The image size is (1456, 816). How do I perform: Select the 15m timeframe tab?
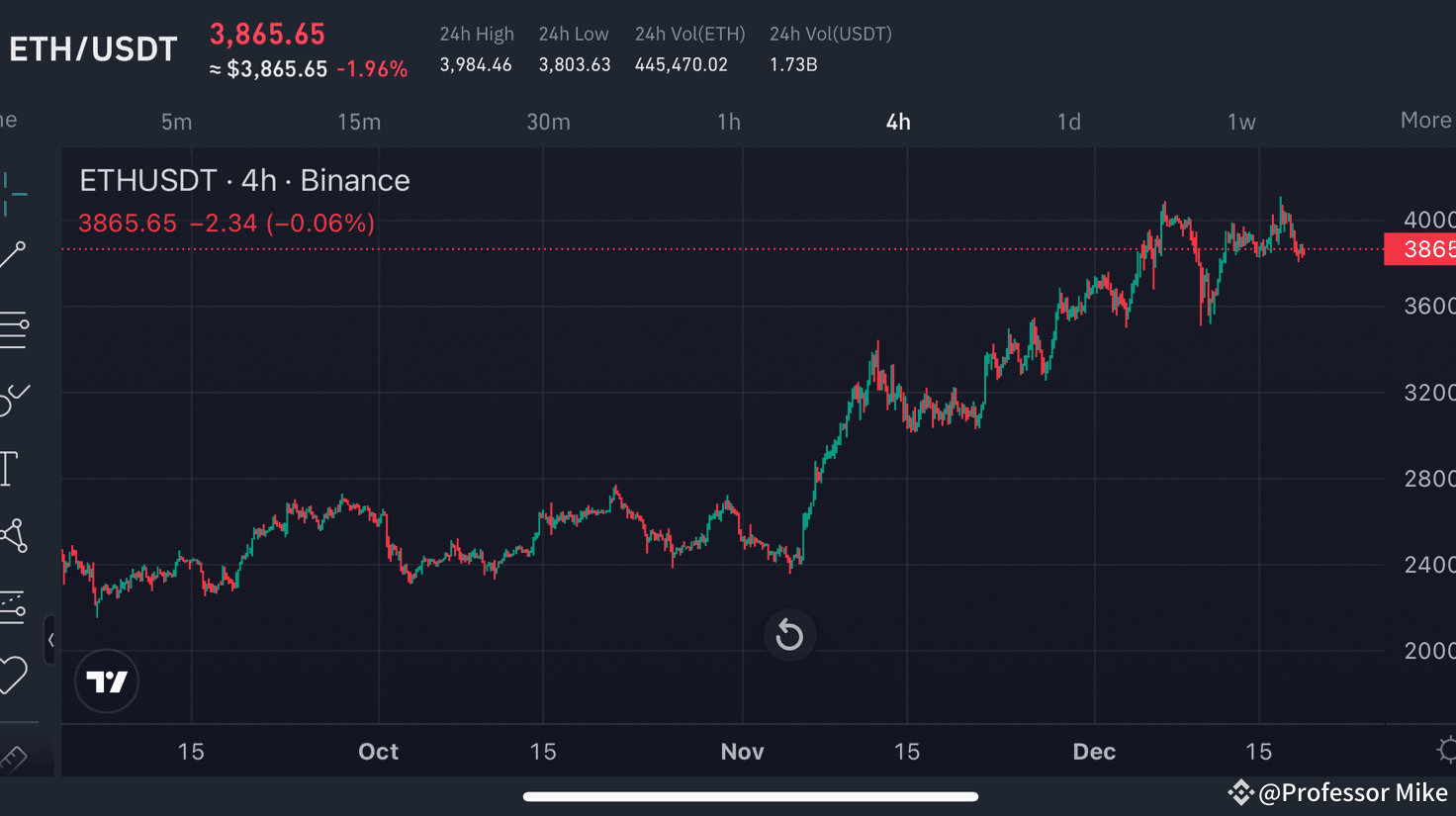[x=358, y=122]
